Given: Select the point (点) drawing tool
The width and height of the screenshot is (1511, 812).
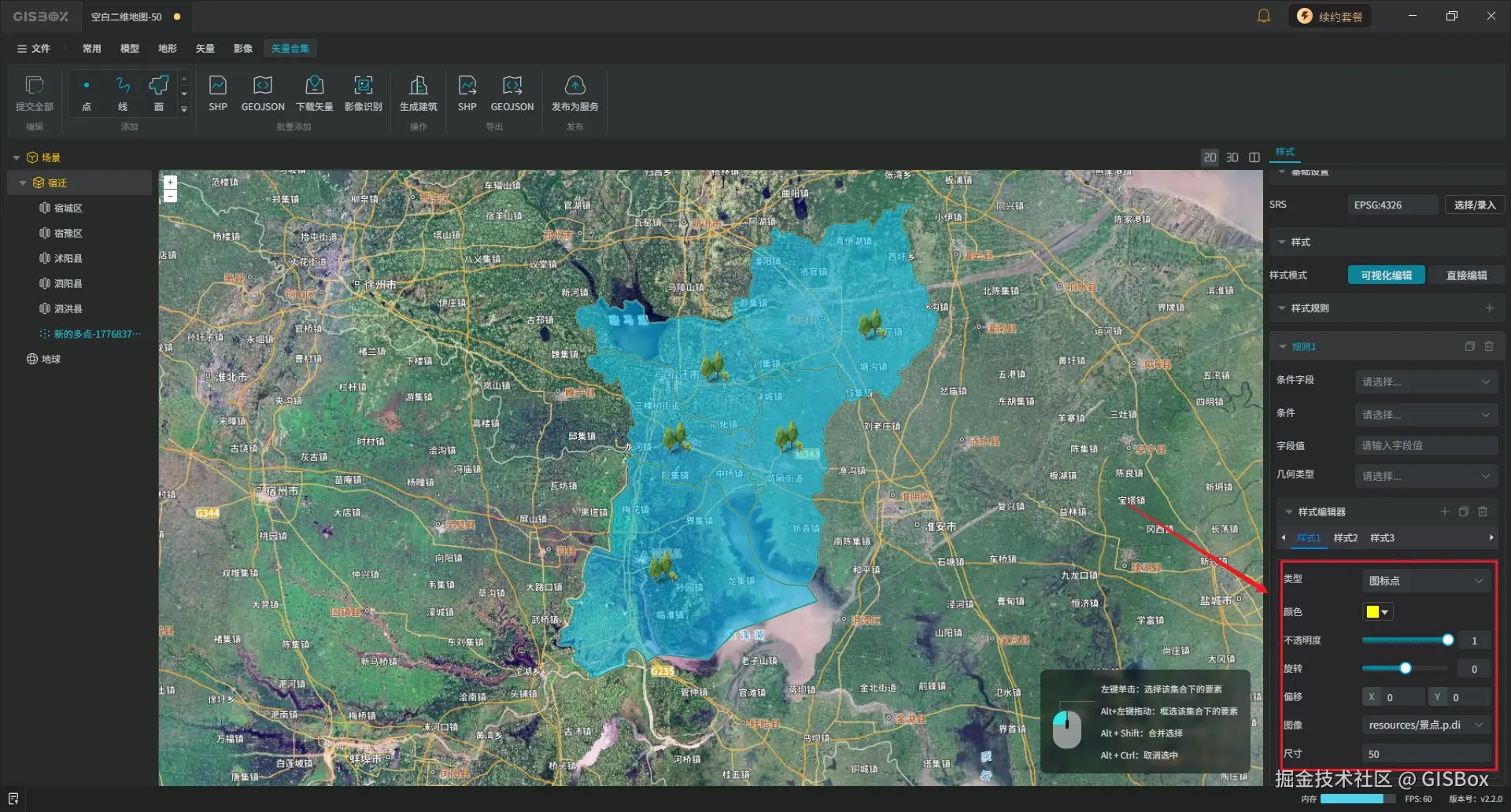Looking at the screenshot, I should point(87,93).
